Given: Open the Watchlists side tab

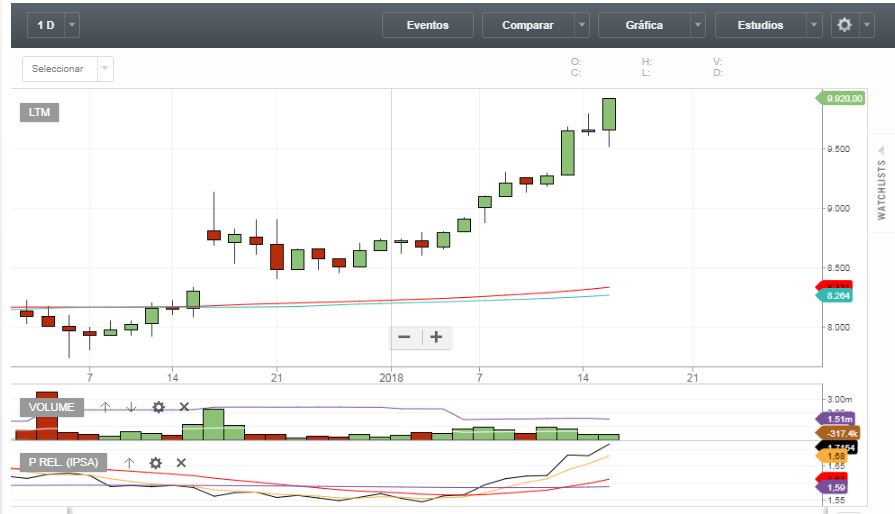Looking at the screenshot, I should click(x=882, y=189).
